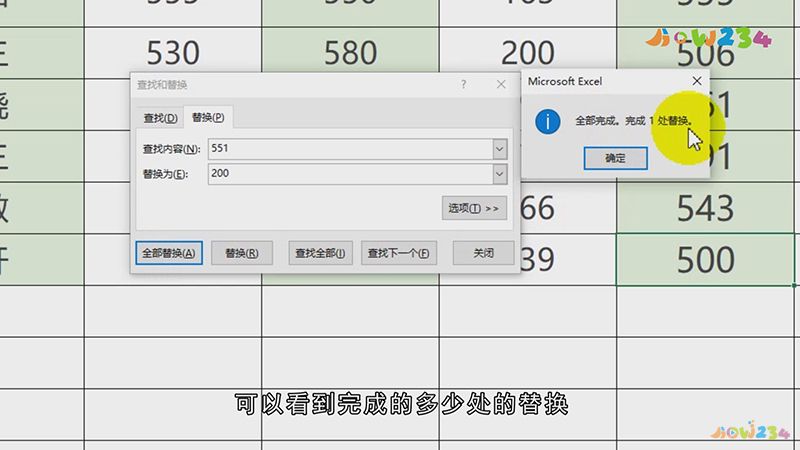Click the 确定 button in the Microsoft Excel dialog
The image size is (800, 450).
click(x=615, y=158)
